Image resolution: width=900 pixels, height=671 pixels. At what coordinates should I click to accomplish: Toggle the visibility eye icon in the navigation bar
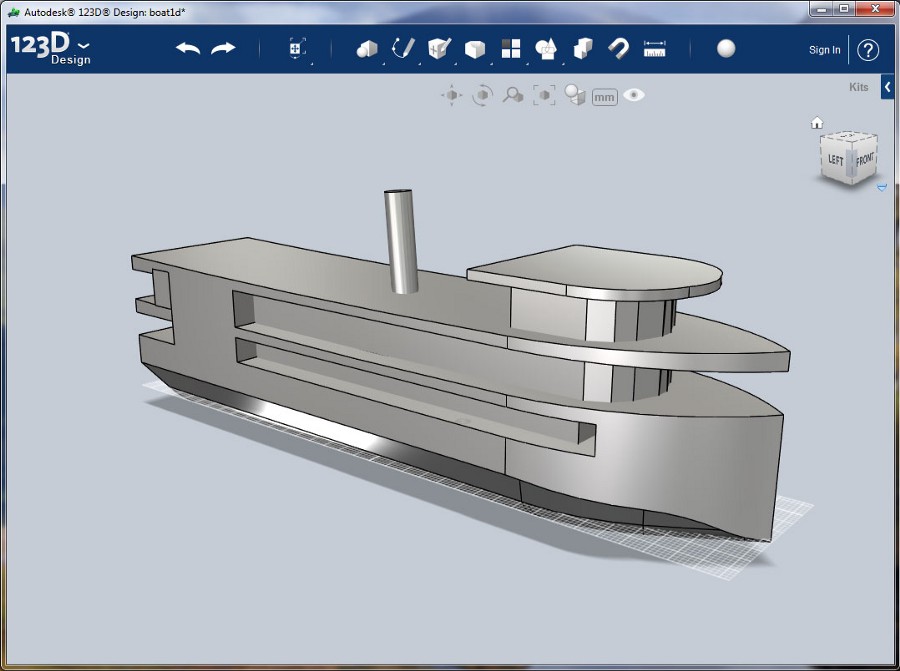point(634,96)
